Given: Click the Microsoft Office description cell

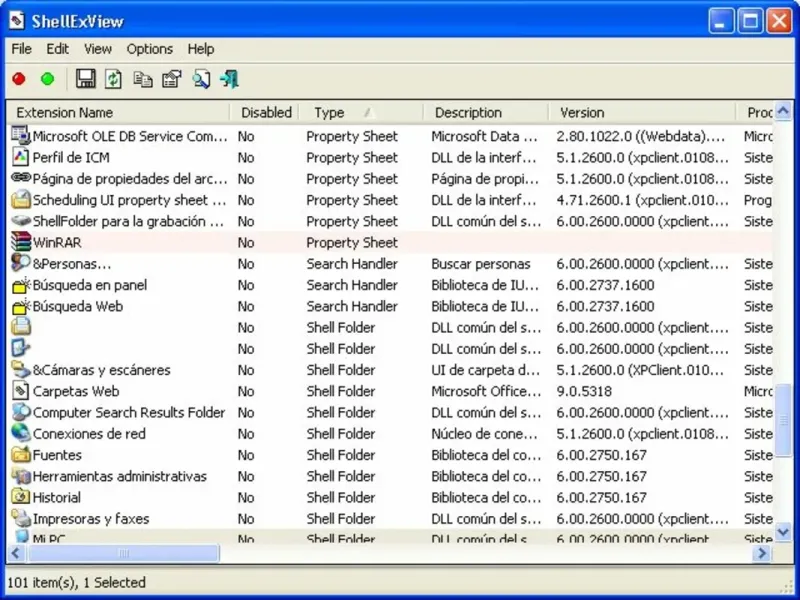Looking at the screenshot, I should 486,391.
